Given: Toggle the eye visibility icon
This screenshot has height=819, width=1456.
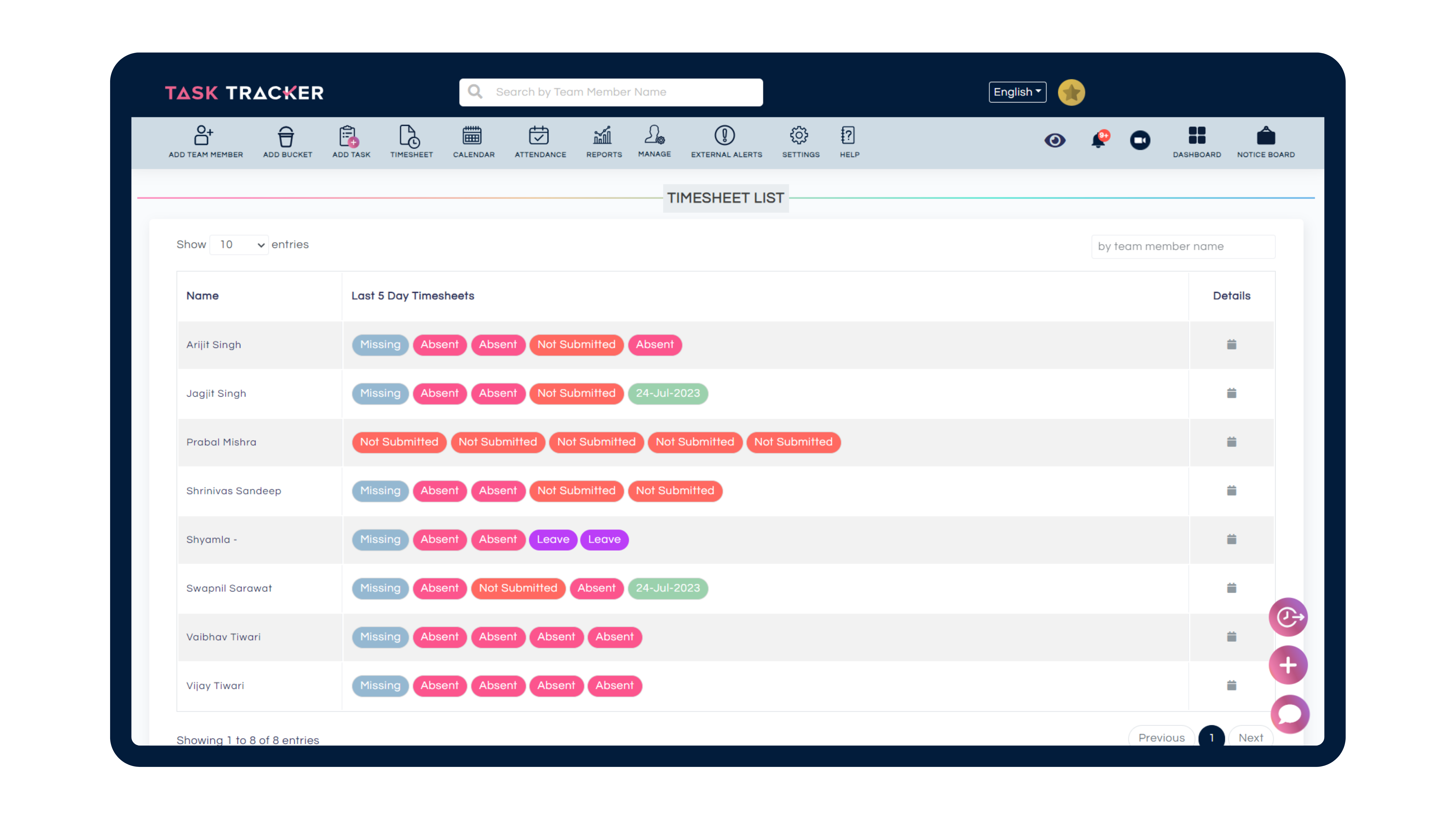Looking at the screenshot, I should point(1055,140).
